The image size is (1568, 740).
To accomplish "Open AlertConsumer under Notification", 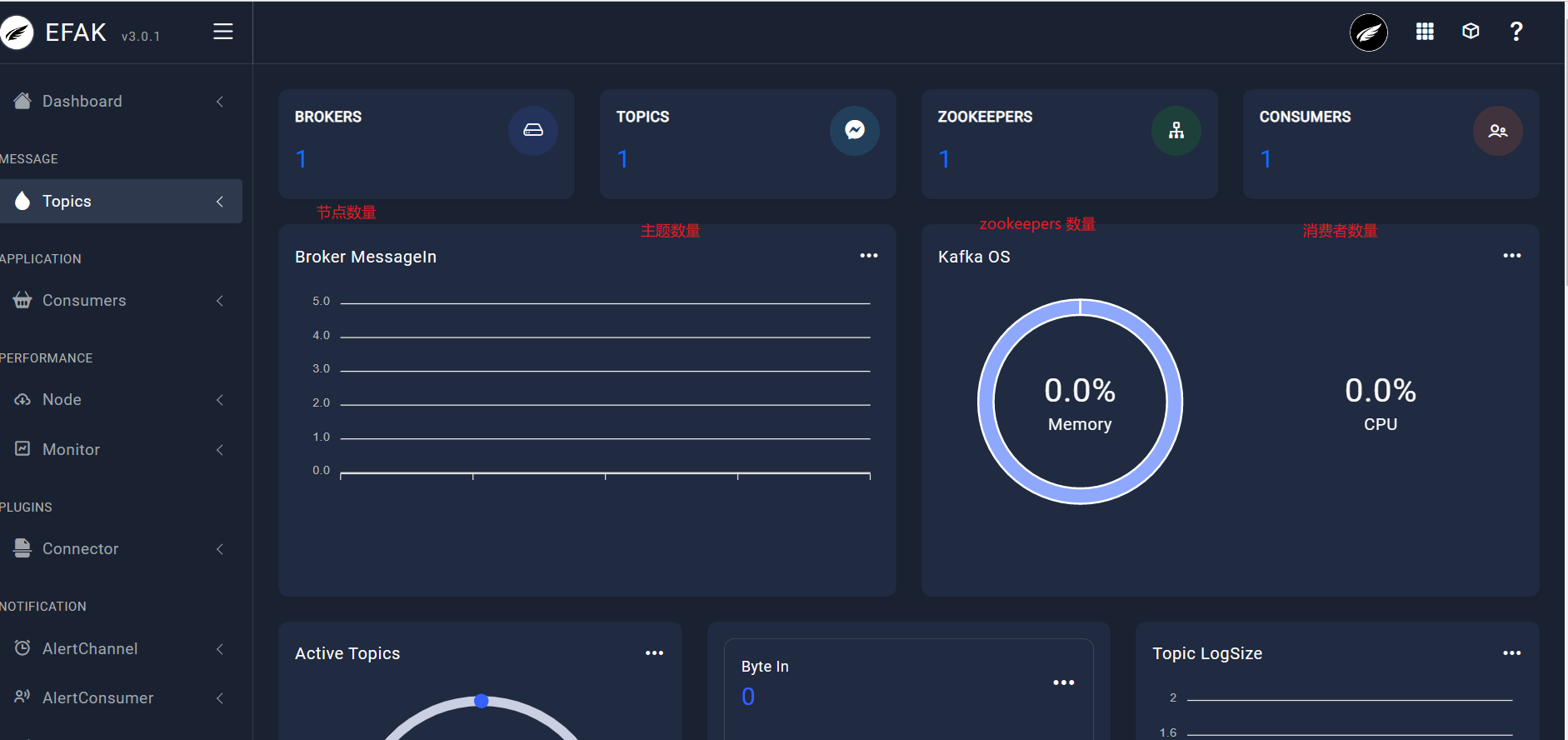I will (121, 698).
